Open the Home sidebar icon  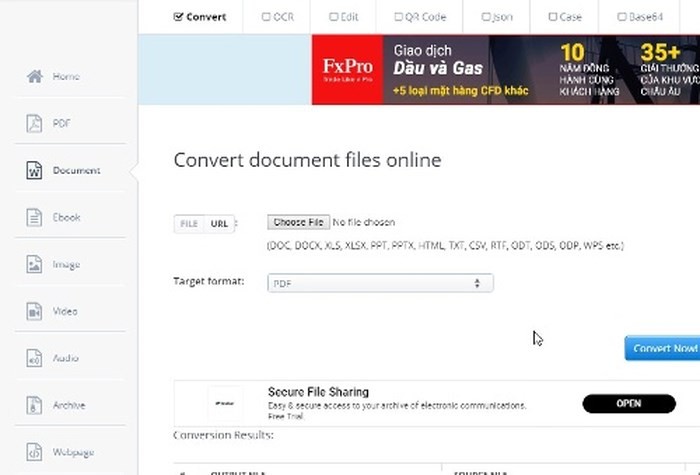pos(35,76)
